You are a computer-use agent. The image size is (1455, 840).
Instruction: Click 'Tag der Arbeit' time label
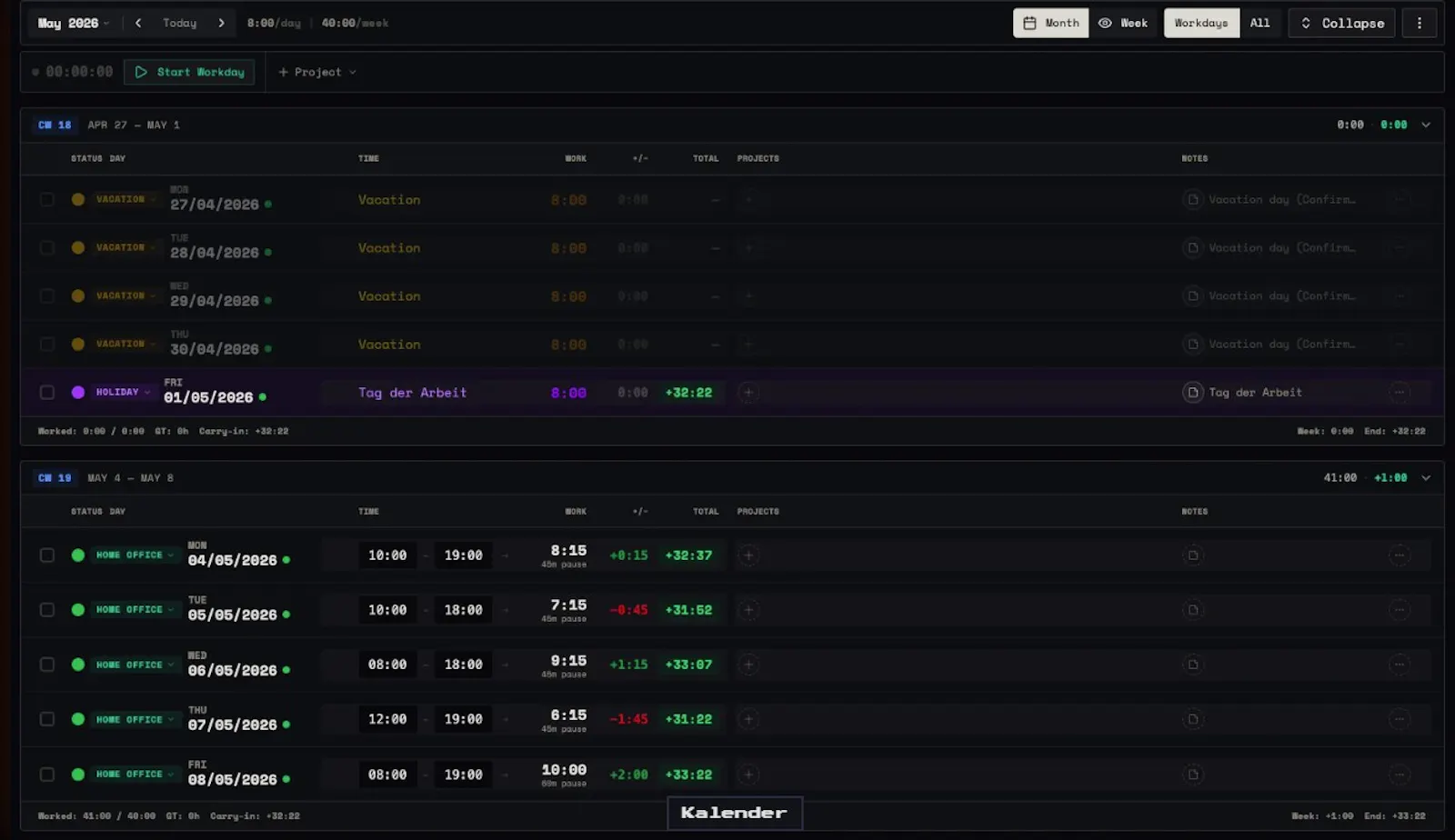coord(412,393)
